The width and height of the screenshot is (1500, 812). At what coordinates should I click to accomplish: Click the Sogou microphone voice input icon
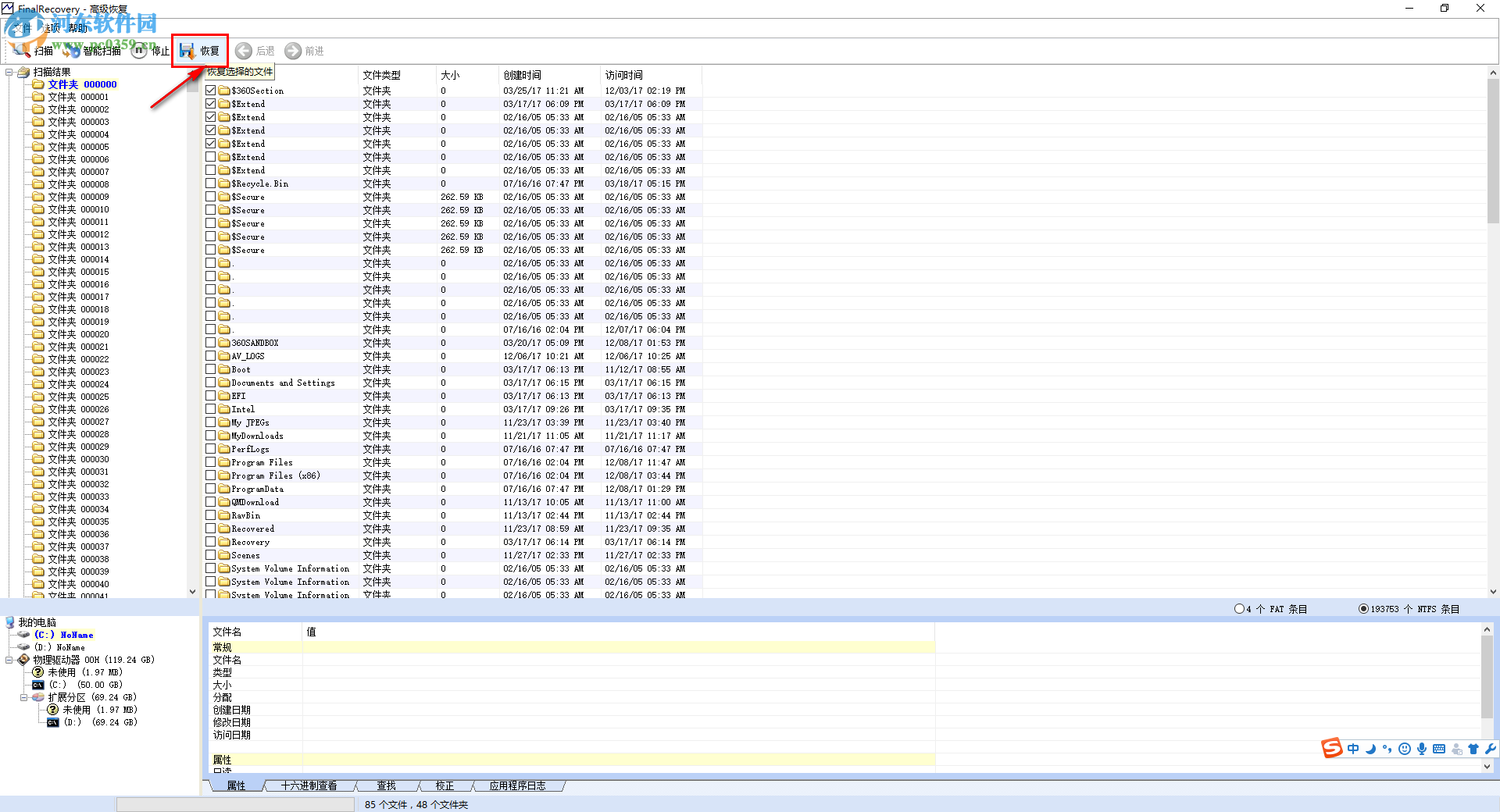[1421, 749]
